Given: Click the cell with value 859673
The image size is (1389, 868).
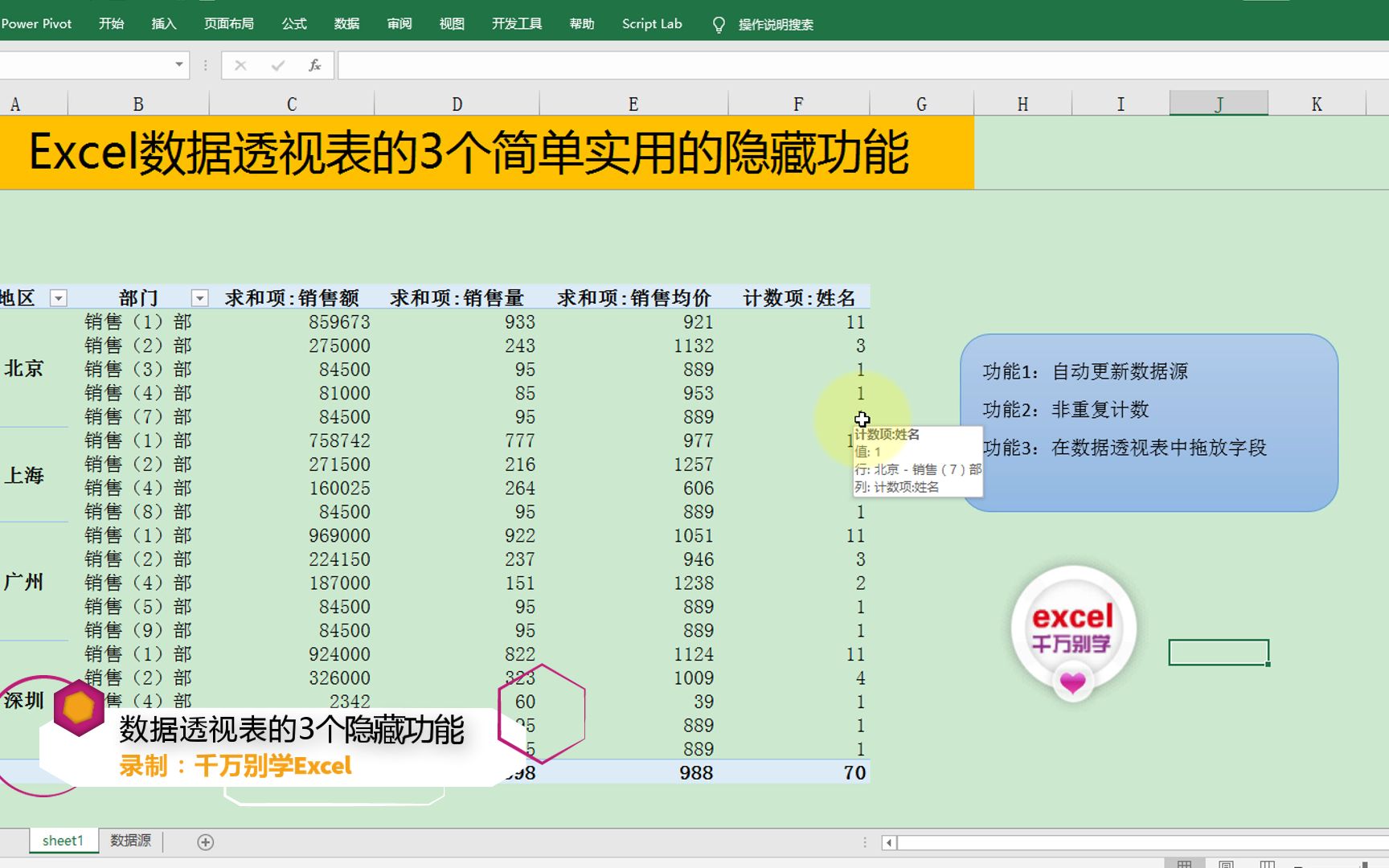Looking at the screenshot, I should point(340,322).
